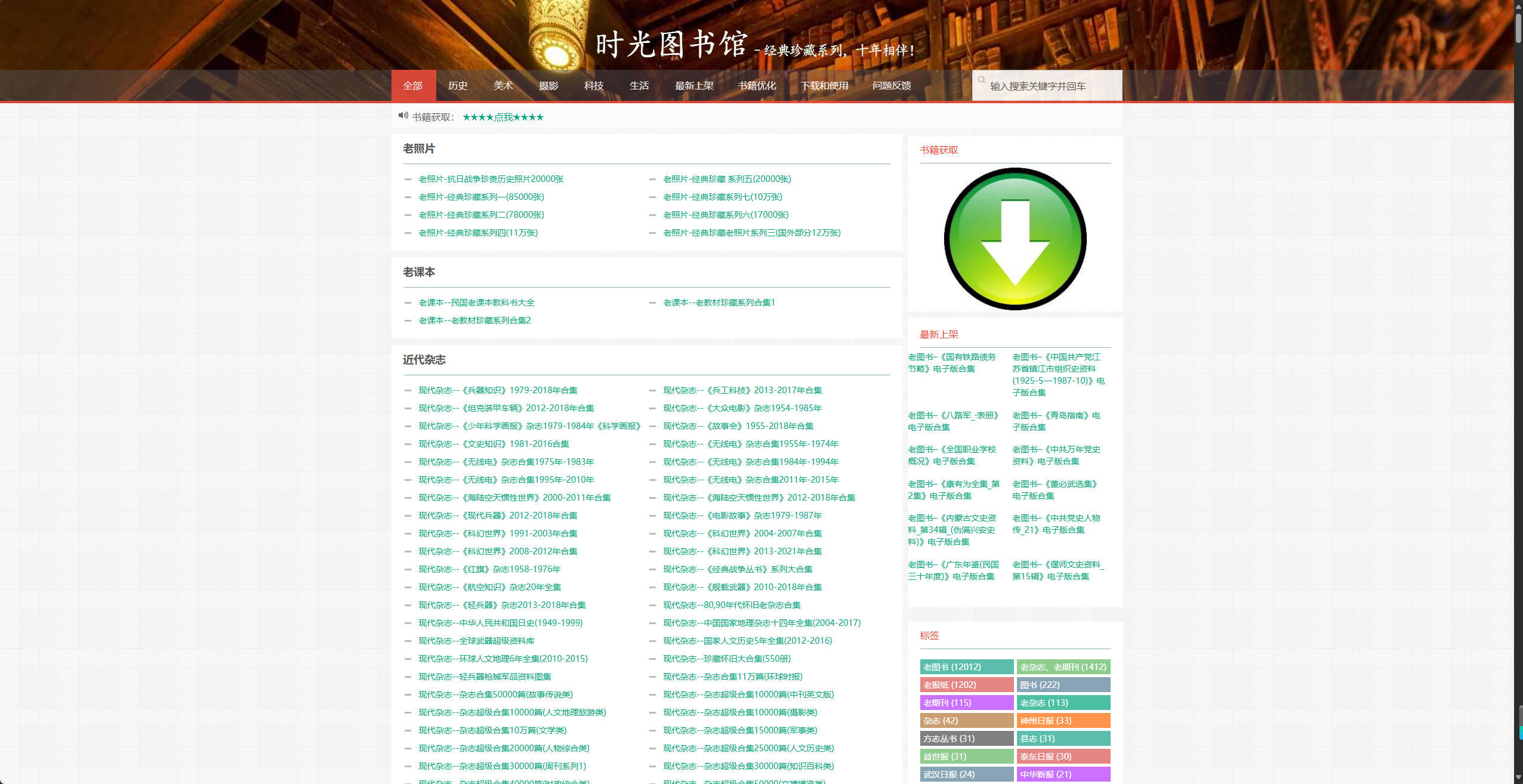1523x784 pixels.
Task: Click the 泰东日报 (30) tag
Action: click(1063, 757)
